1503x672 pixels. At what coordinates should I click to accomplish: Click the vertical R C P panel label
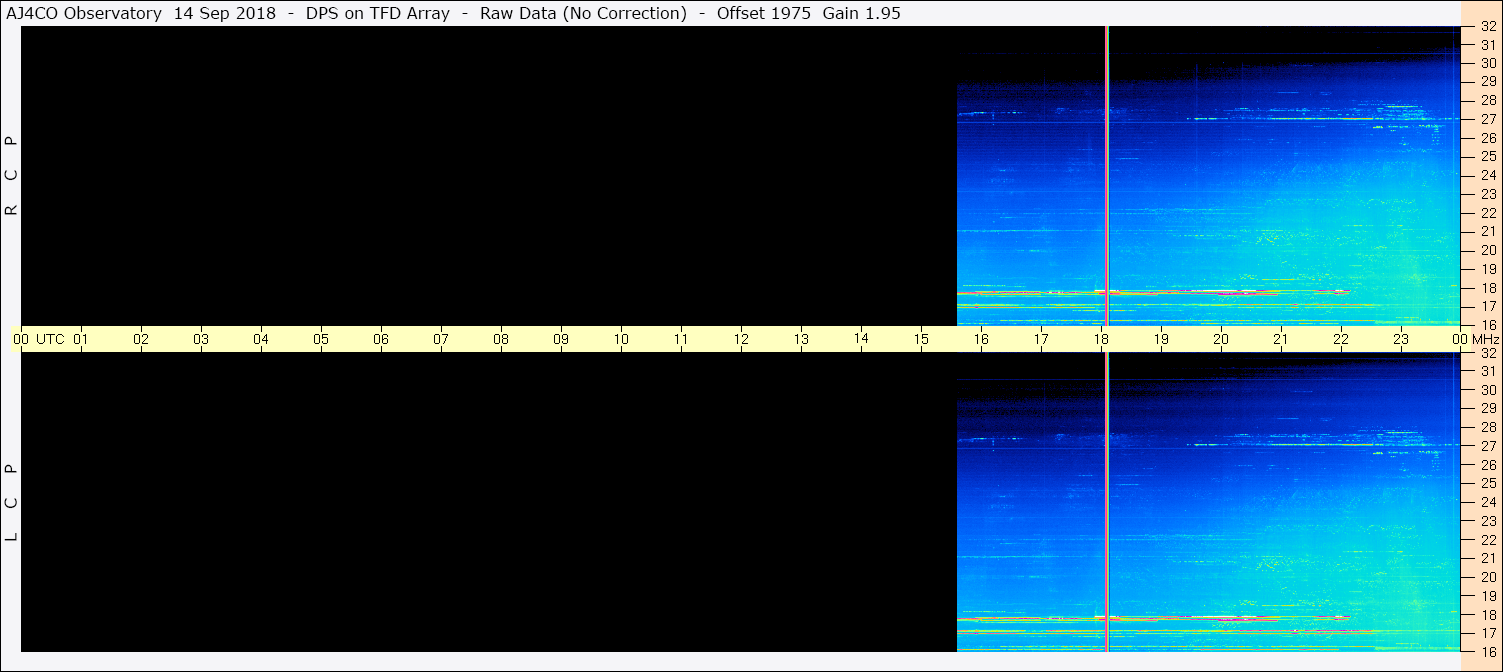(x=12, y=176)
